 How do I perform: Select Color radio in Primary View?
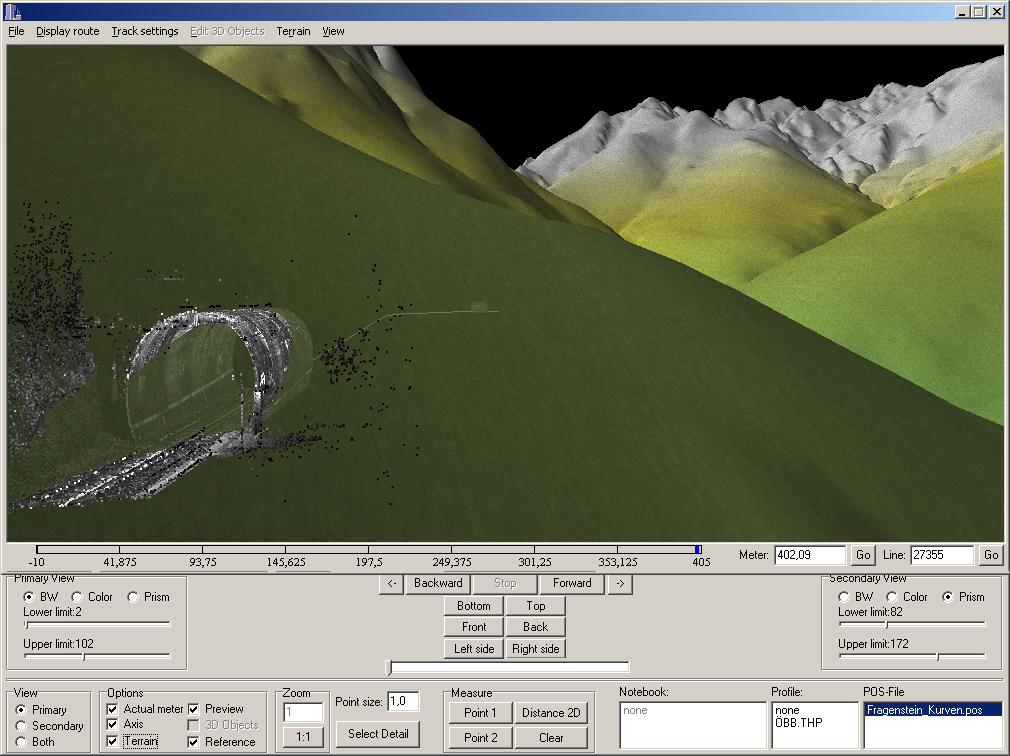78,597
